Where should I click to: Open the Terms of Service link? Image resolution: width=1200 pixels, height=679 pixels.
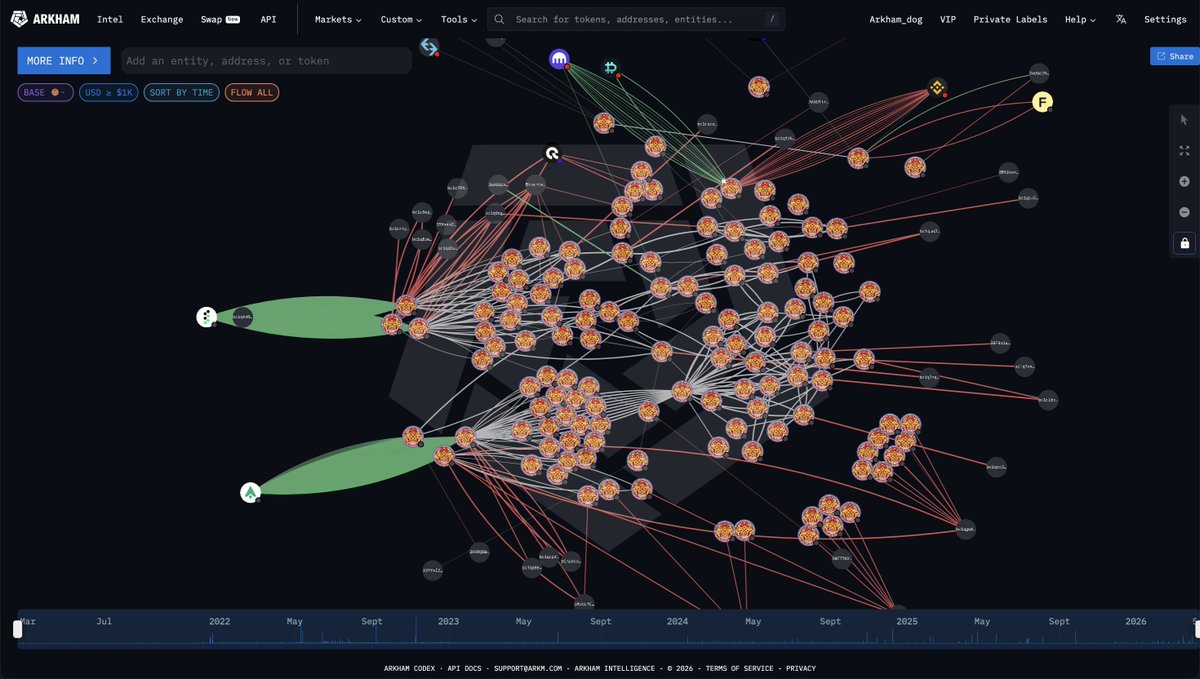point(739,668)
